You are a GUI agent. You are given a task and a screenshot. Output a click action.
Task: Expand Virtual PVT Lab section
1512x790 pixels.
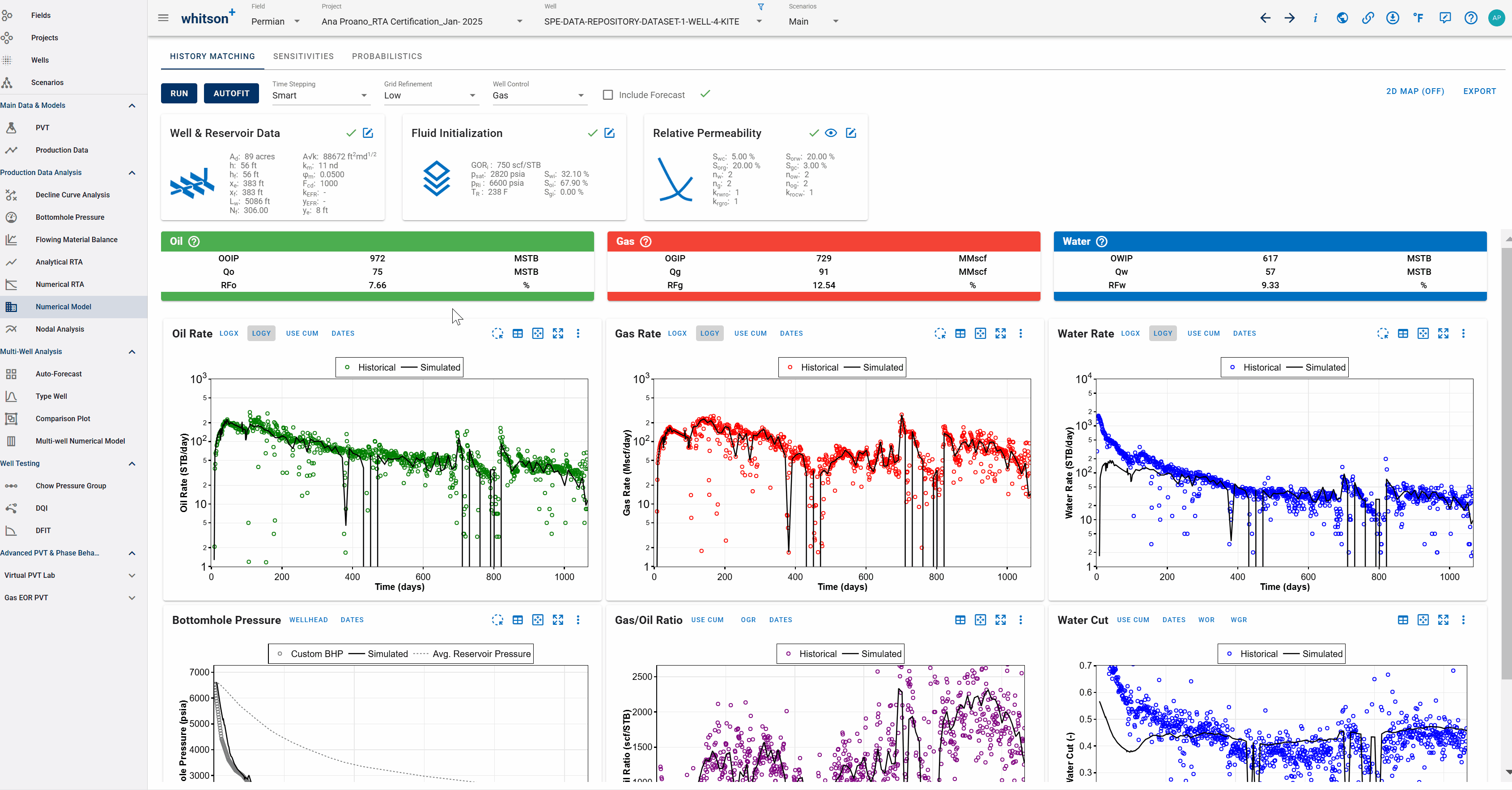132,575
